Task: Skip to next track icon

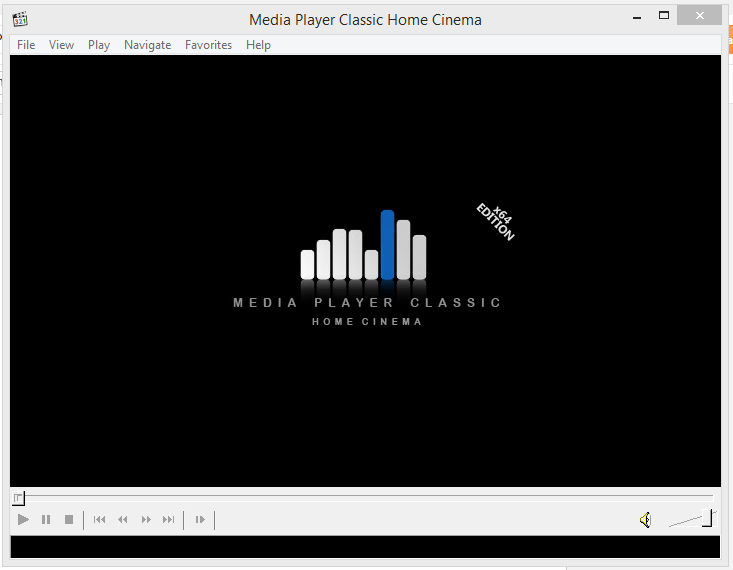Action: 168,519
